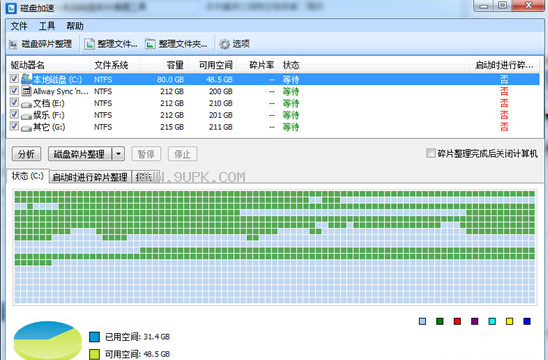The width and height of the screenshot is (548, 360).
Task: Click the 已用空间: 31.4 GB label
Action: point(137,337)
